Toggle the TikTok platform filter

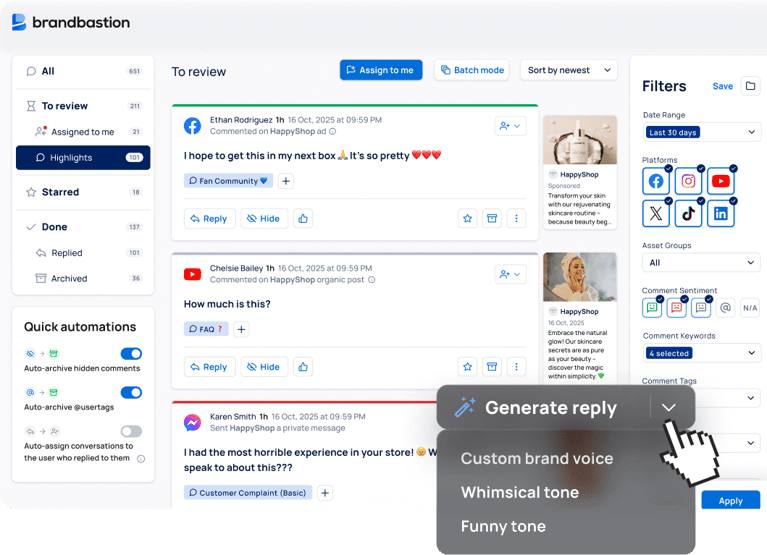[688, 214]
